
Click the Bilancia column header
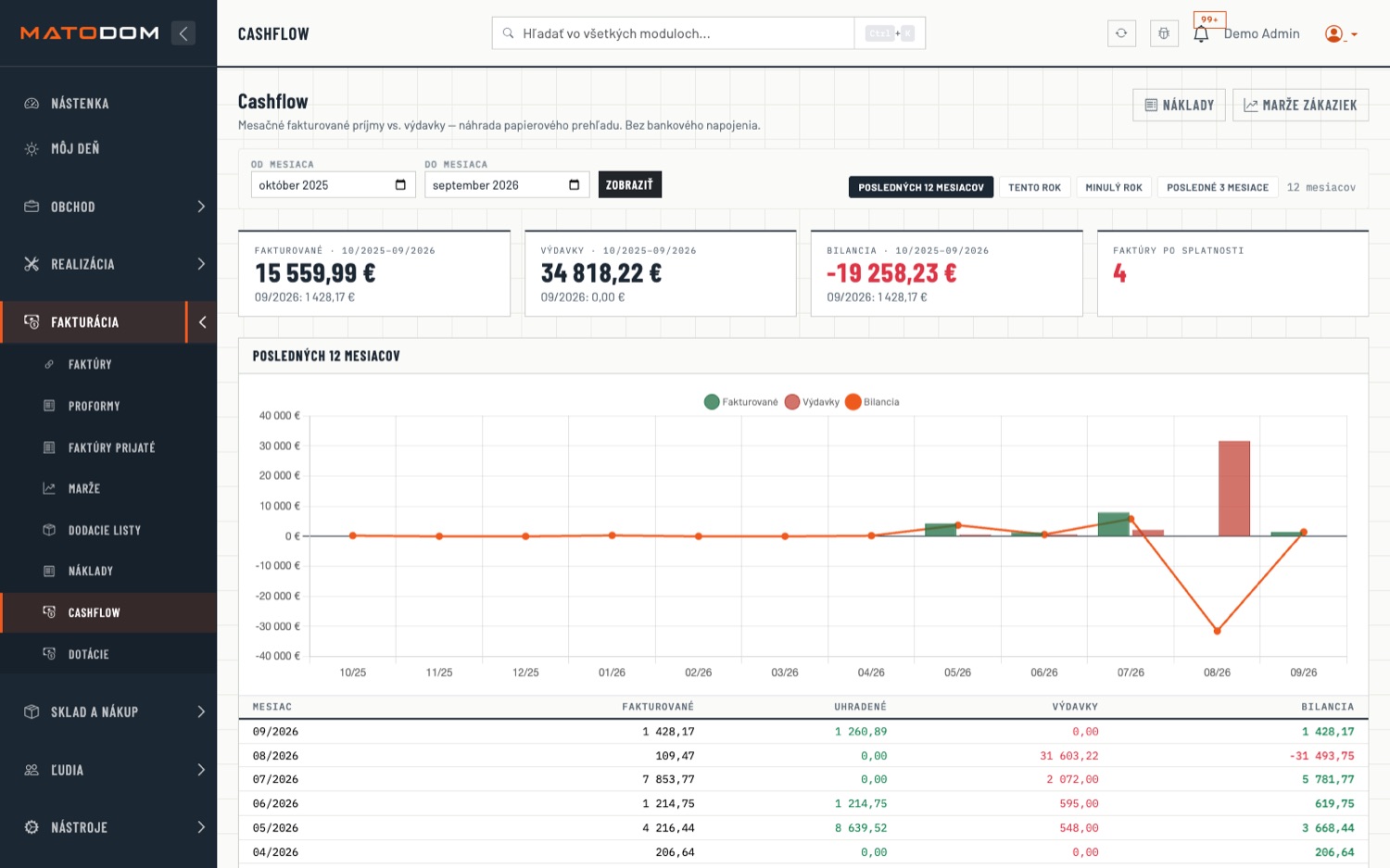1327,706
